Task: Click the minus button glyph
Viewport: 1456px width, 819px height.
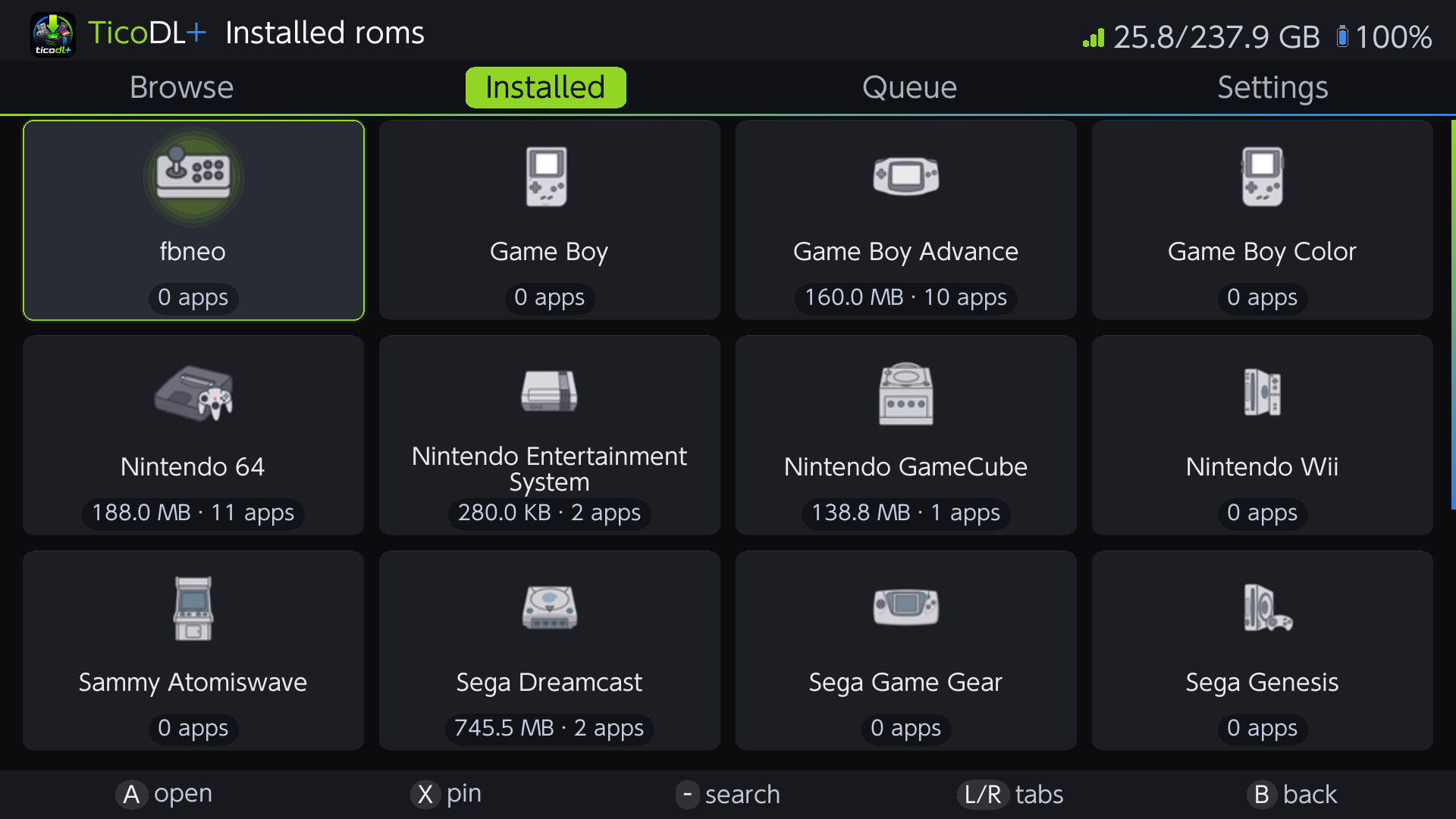Action: (x=687, y=794)
